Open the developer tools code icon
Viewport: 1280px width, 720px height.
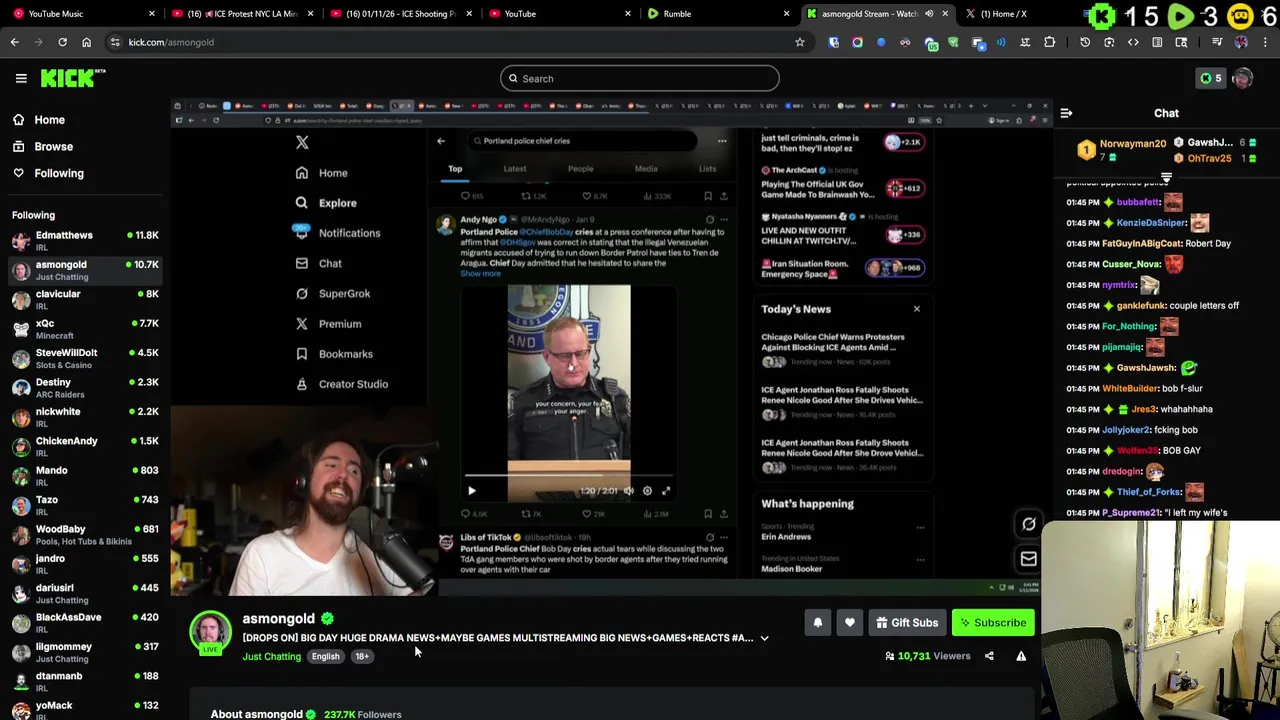(1133, 42)
